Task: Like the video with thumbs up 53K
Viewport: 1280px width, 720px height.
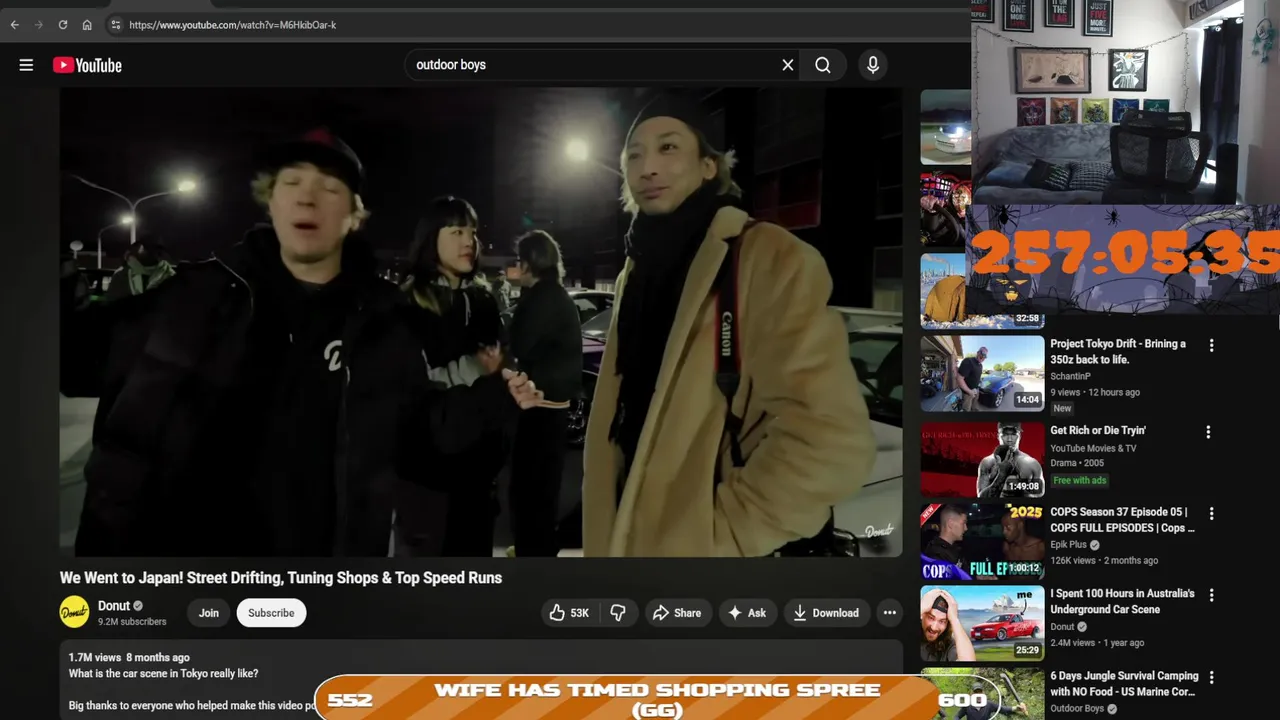Action: pos(569,613)
